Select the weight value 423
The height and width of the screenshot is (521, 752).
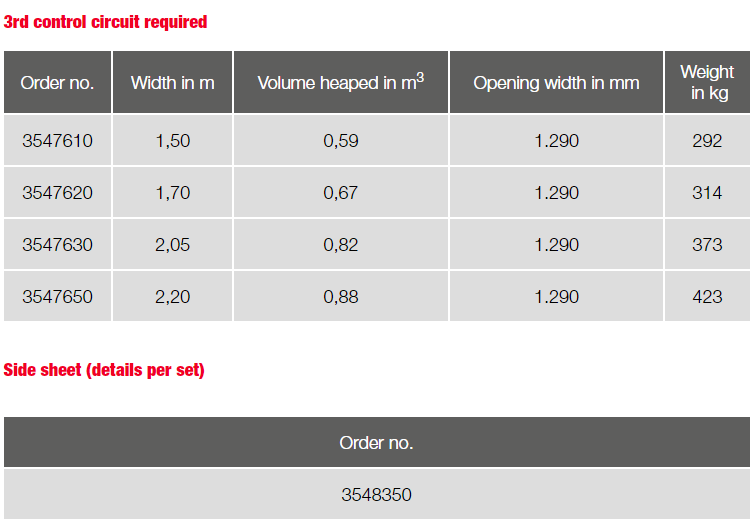click(x=707, y=296)
